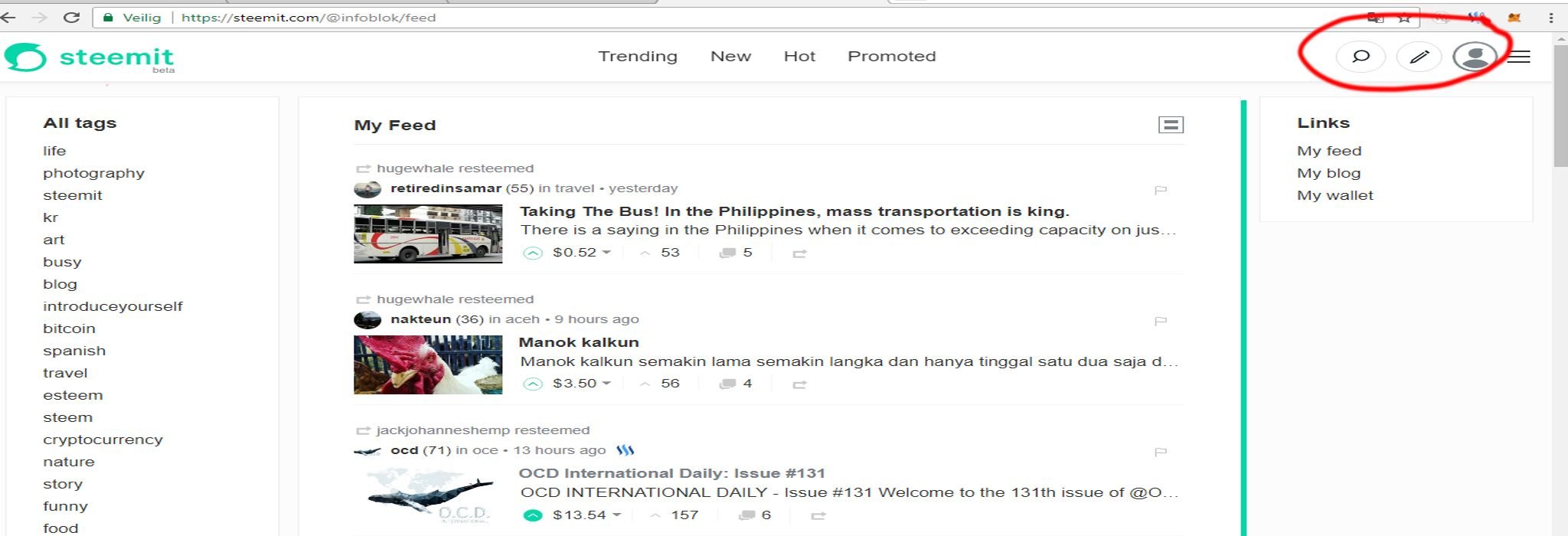Select the funny tag
1568x536 pixels.
(65, 506)
